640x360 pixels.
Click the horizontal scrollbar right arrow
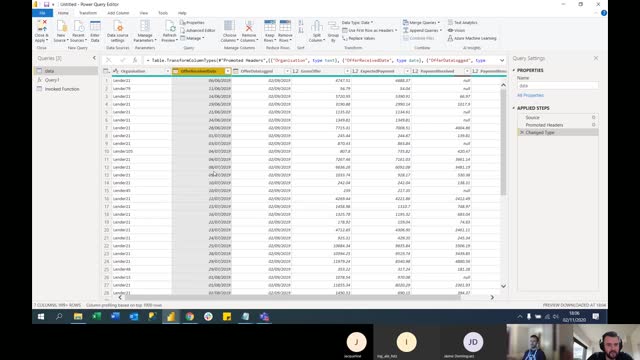[492, 297]
